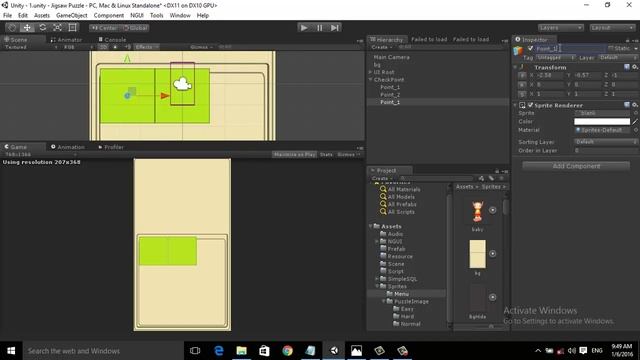This screenshot has height=360, width=640.
Task: Toggle scene audio speaker icon
Action: coord(128,47)
